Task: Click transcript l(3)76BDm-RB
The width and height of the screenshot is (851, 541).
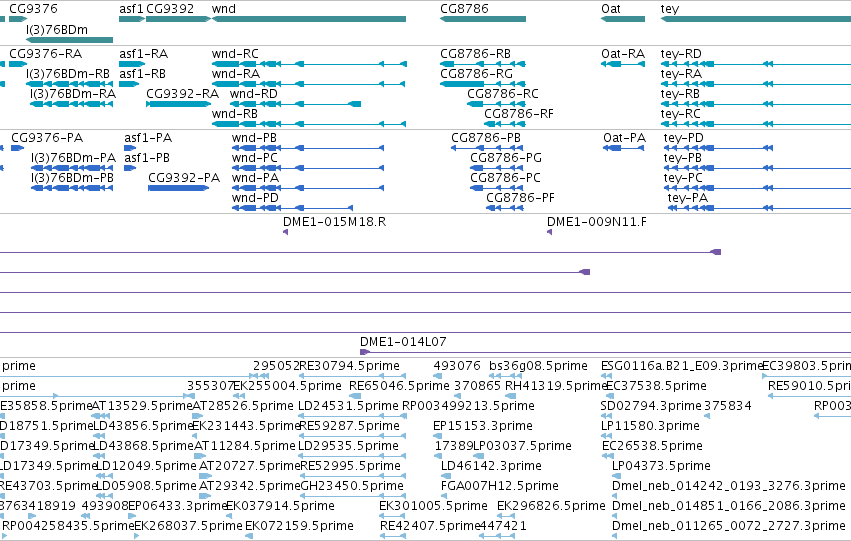Action: click(x=68, y=74)
